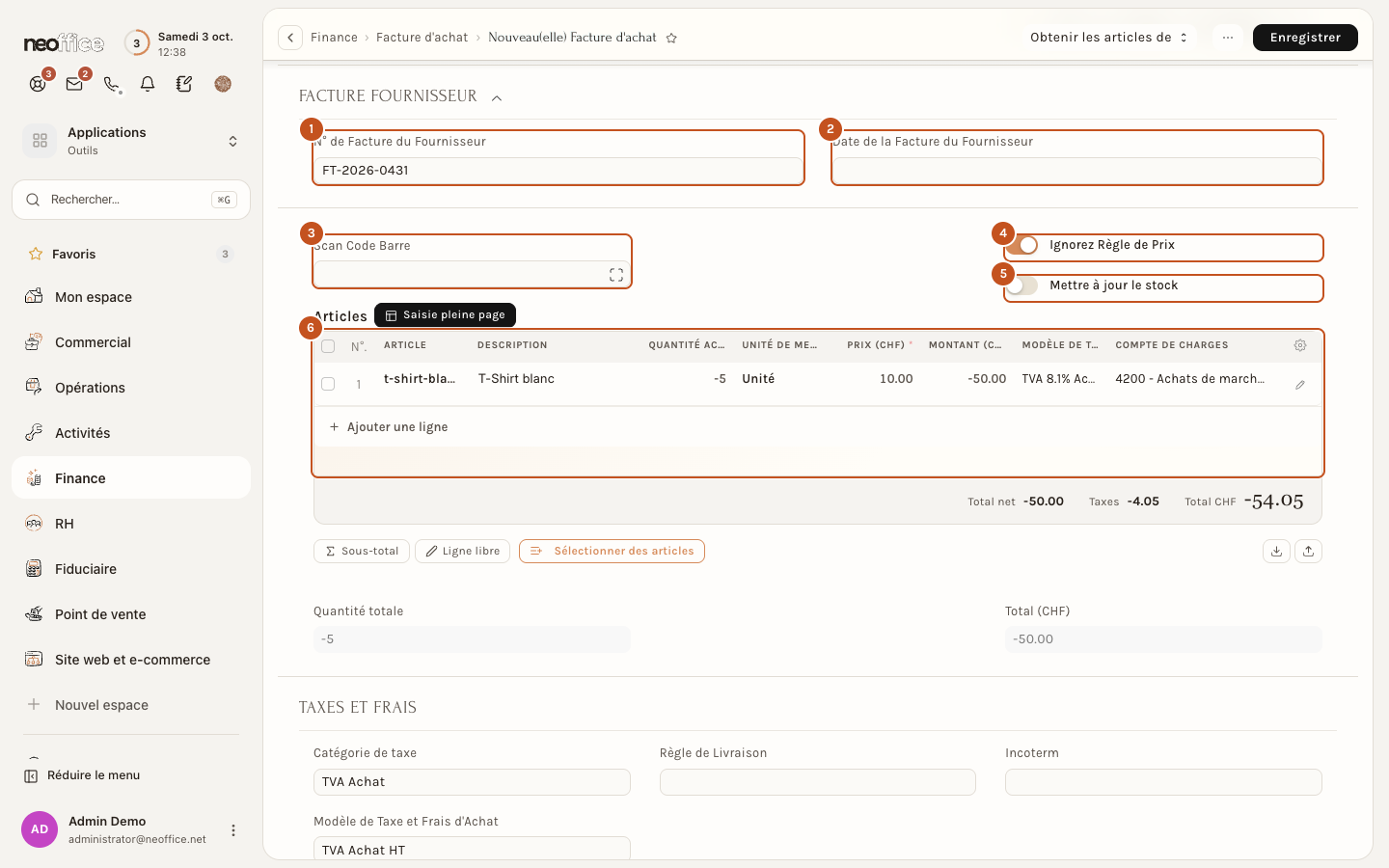Toggle Ignorez Règle de Prix switch
1389x868 pixels.
click(1021, 245)
